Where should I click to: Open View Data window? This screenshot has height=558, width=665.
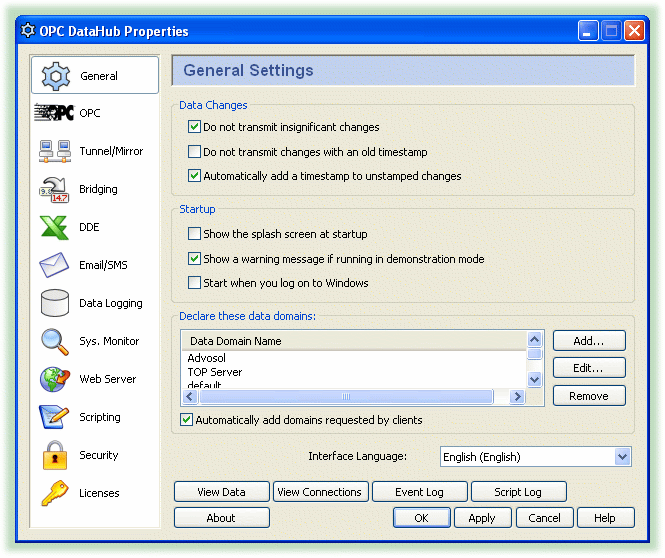click(x=221, y=492)
